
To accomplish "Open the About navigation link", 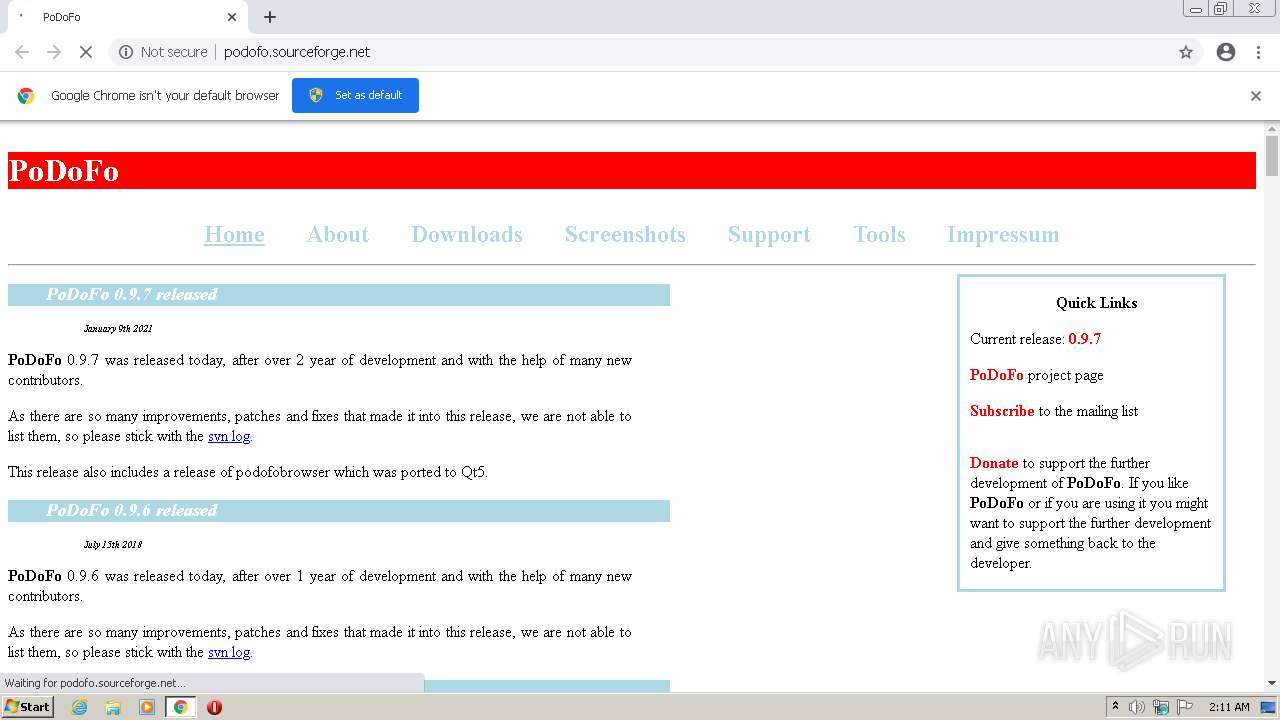I will pos(338,234).
